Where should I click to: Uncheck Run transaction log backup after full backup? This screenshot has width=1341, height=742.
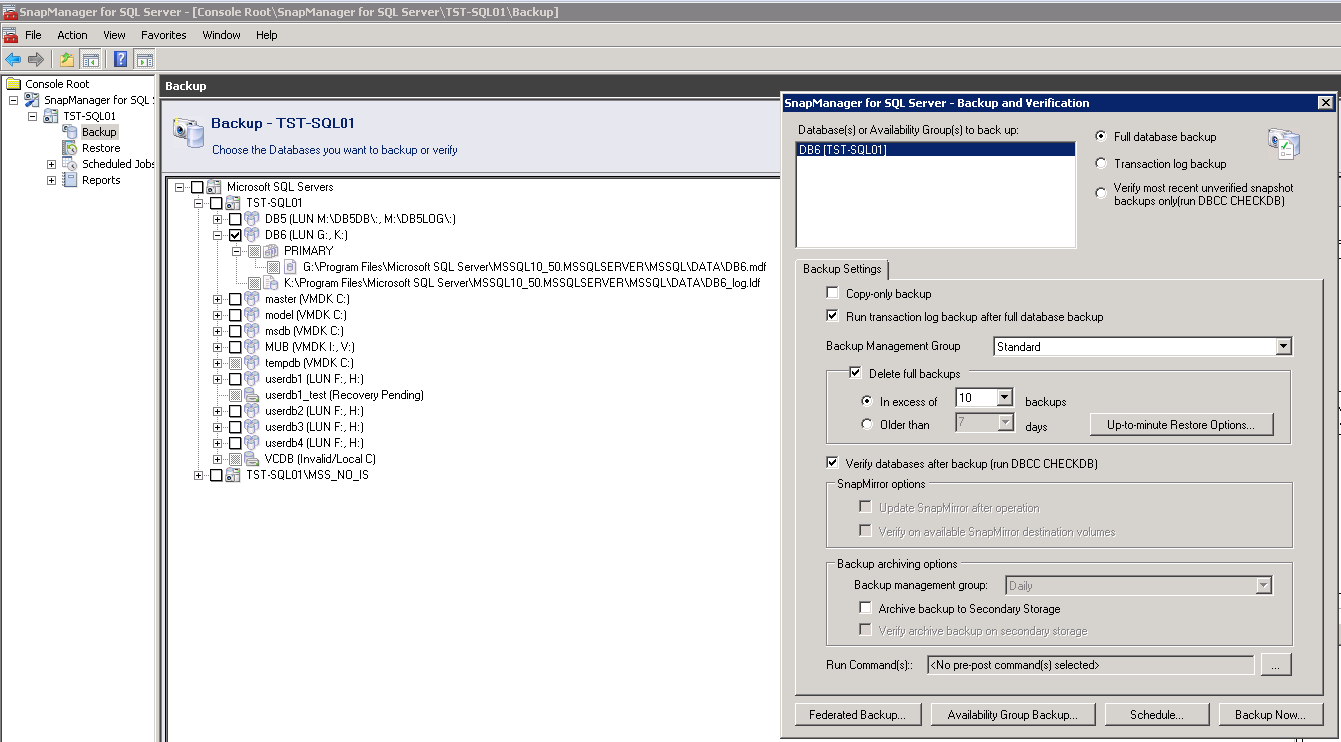(x=833, y=316)
